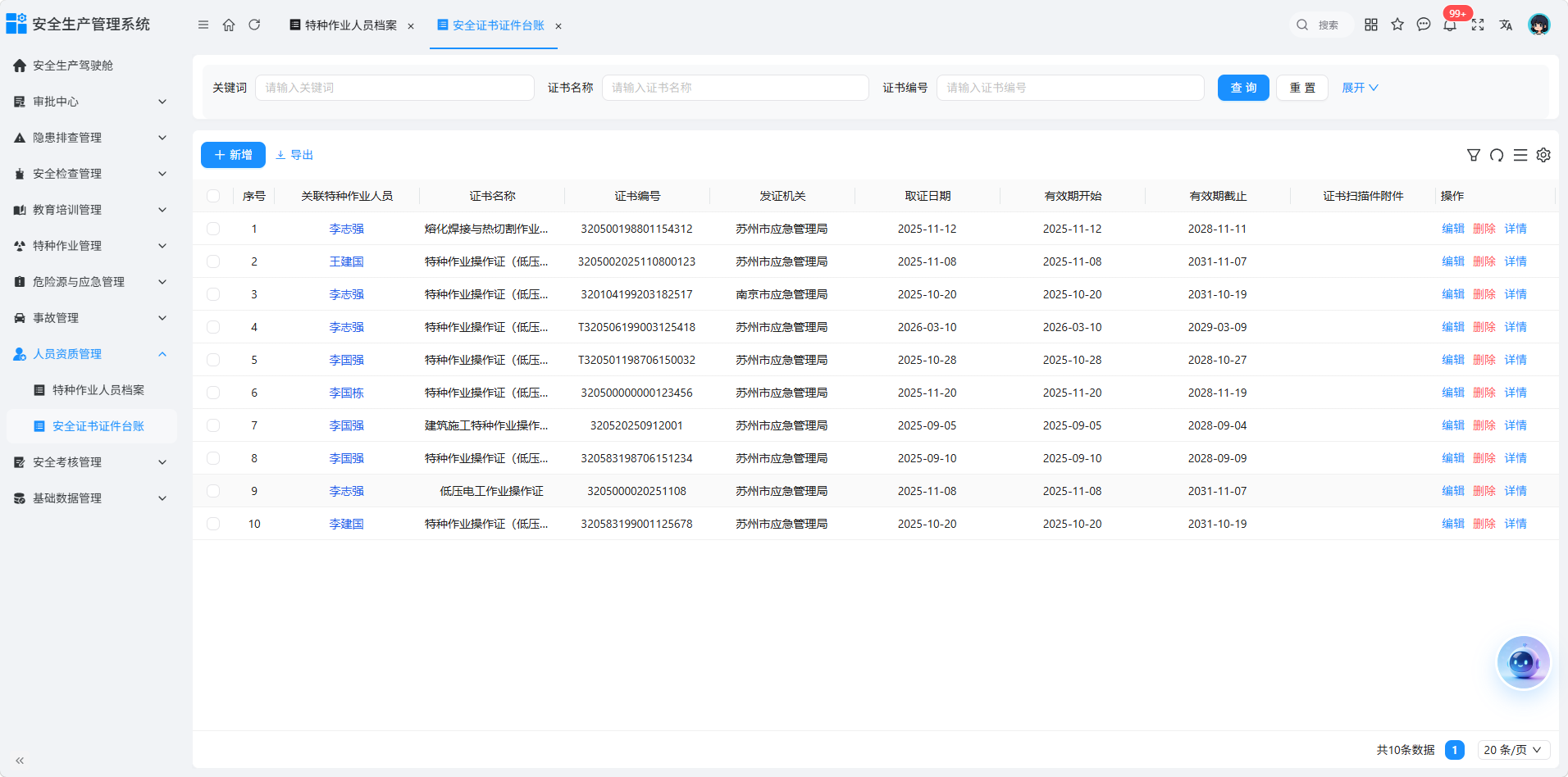Toggle fullscreen mode icon
The height and width of the screenshot is (777, 1568).
(1478, 25)
